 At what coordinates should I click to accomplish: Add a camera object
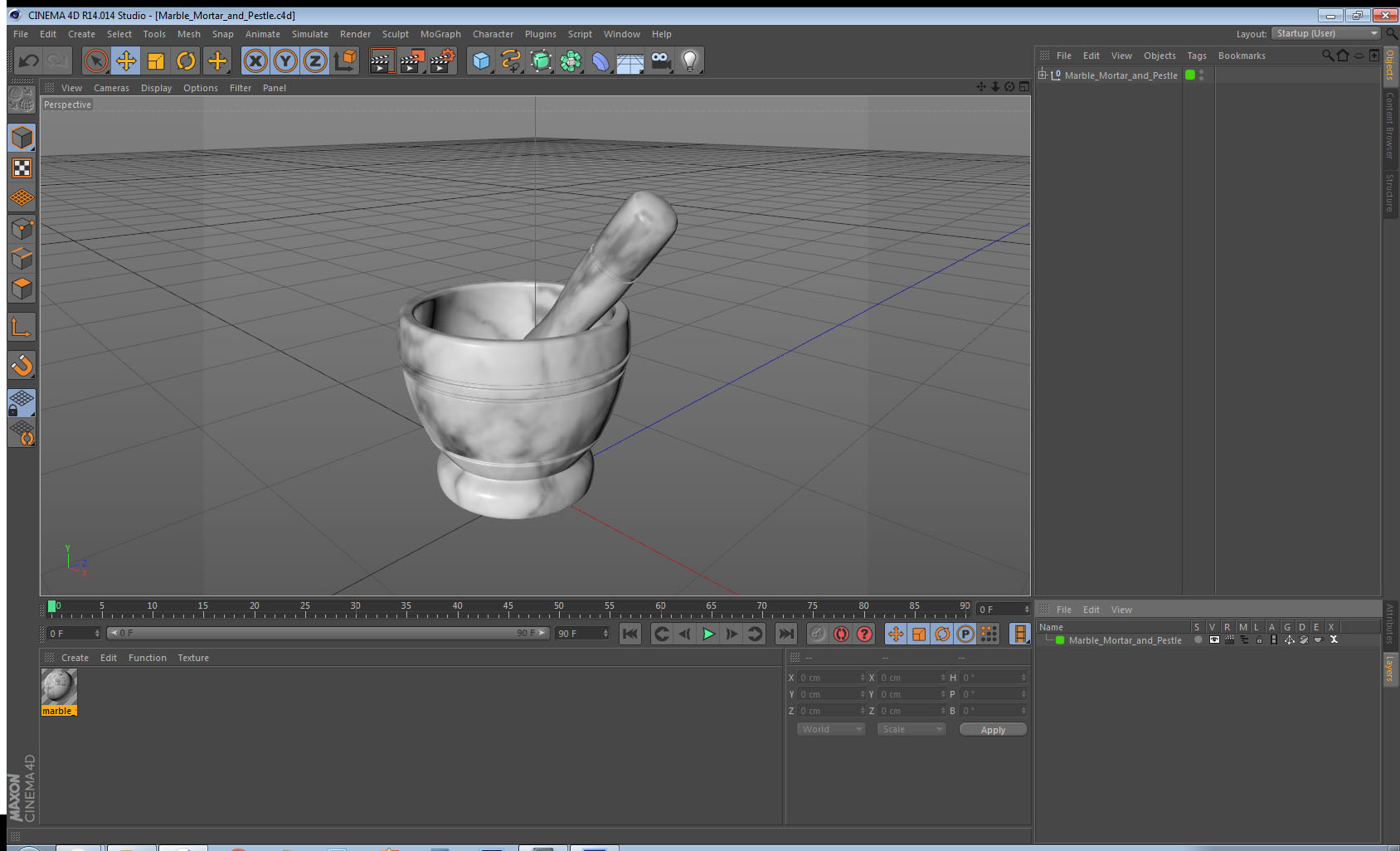click(660, 61)
